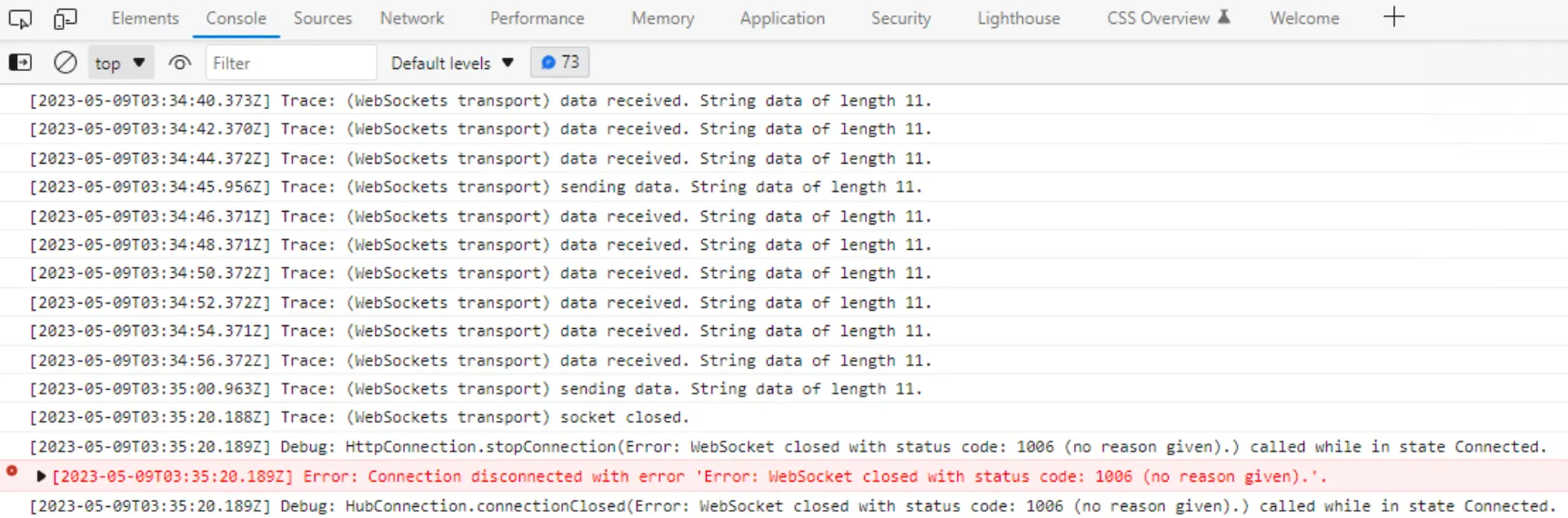
Task: Create a live expression eye icon
Action: 179,63
